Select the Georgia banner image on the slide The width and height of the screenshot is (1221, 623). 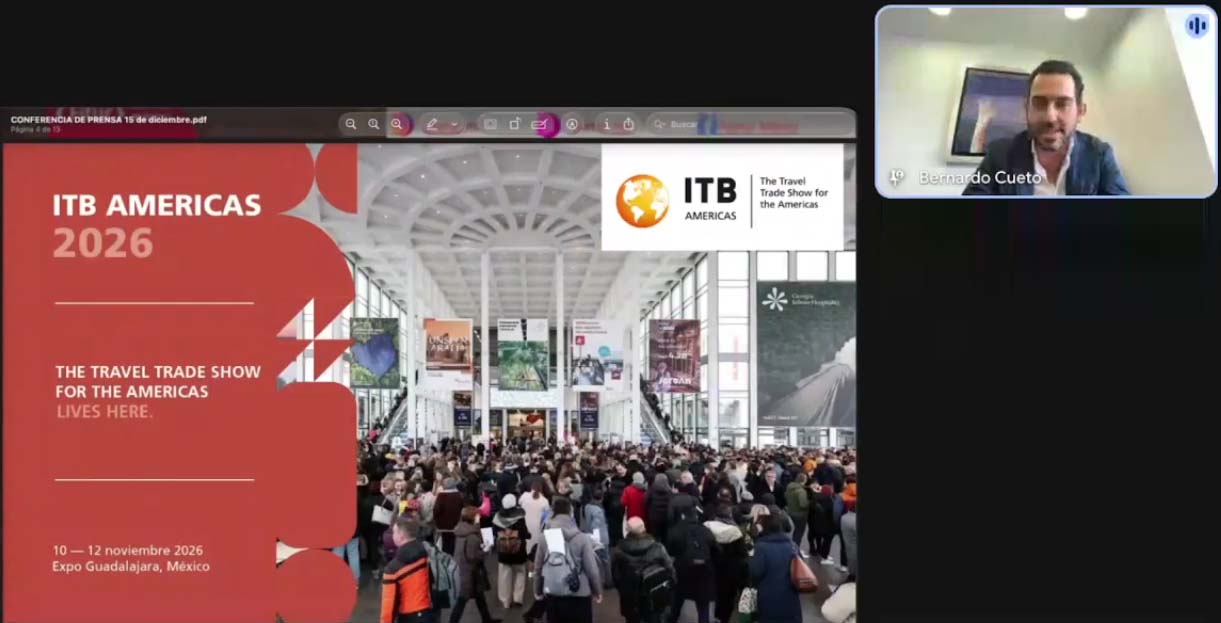805,354
